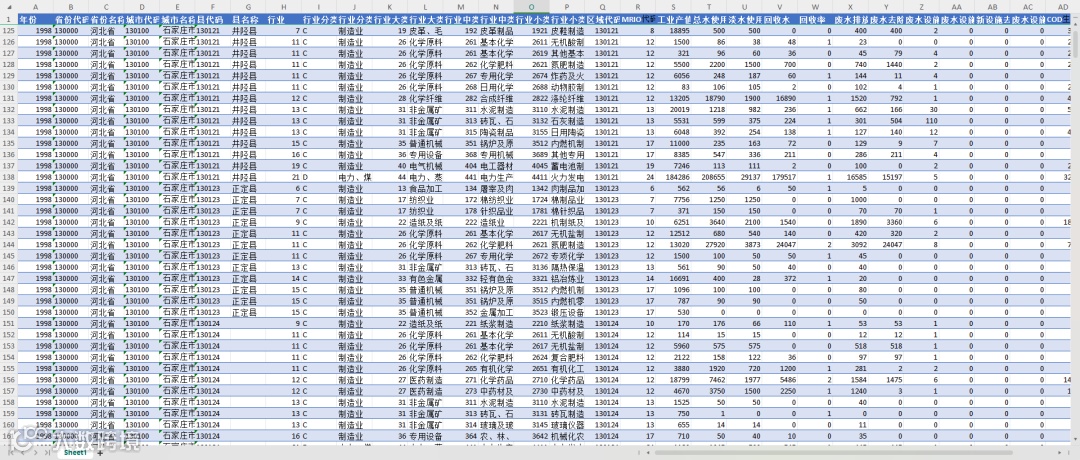The height and width of the screenshot is (460, 1080).
Task: Click cell containing 16890
Action: coord(780,98)
